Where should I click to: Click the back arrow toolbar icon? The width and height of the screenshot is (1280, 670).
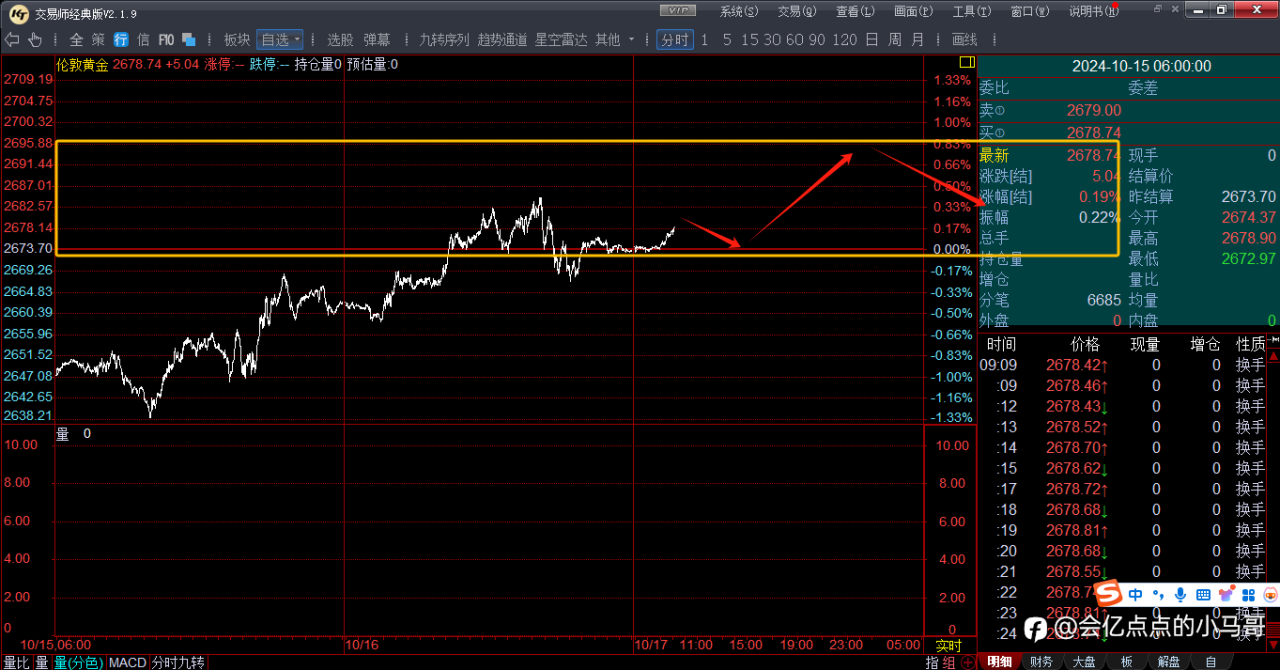12,40
